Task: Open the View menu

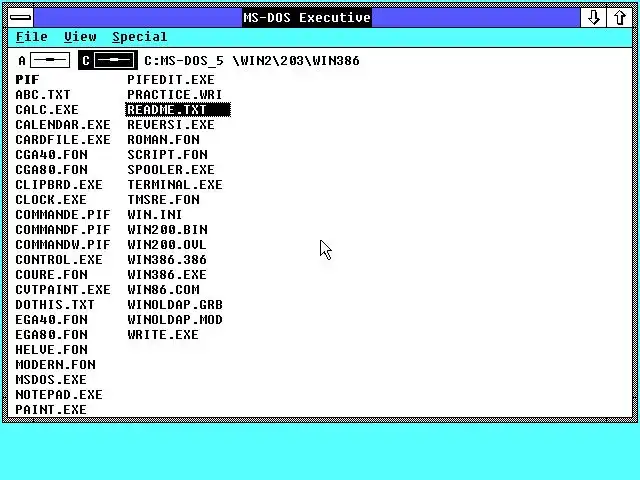Action: click(80, 37)
